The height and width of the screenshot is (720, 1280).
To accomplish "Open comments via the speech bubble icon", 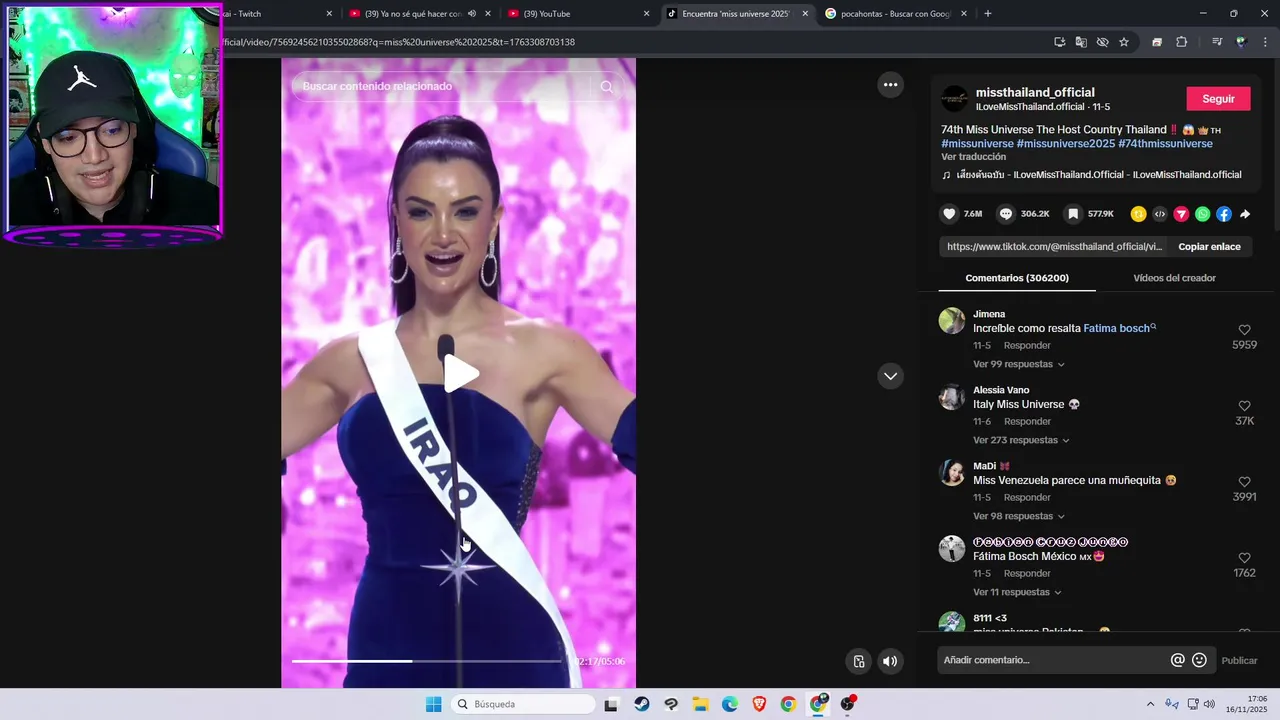I will (x=1006, y=214).
